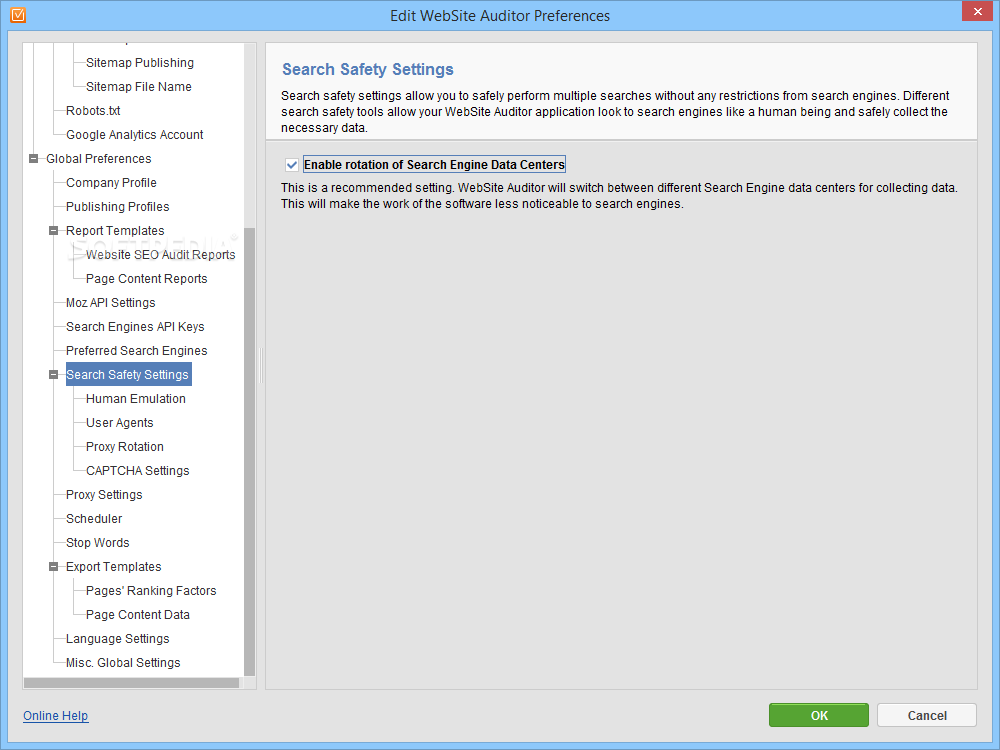Select Sitemap File Name item
This screenshot has width=1000, height=750.
coord(138,87)
